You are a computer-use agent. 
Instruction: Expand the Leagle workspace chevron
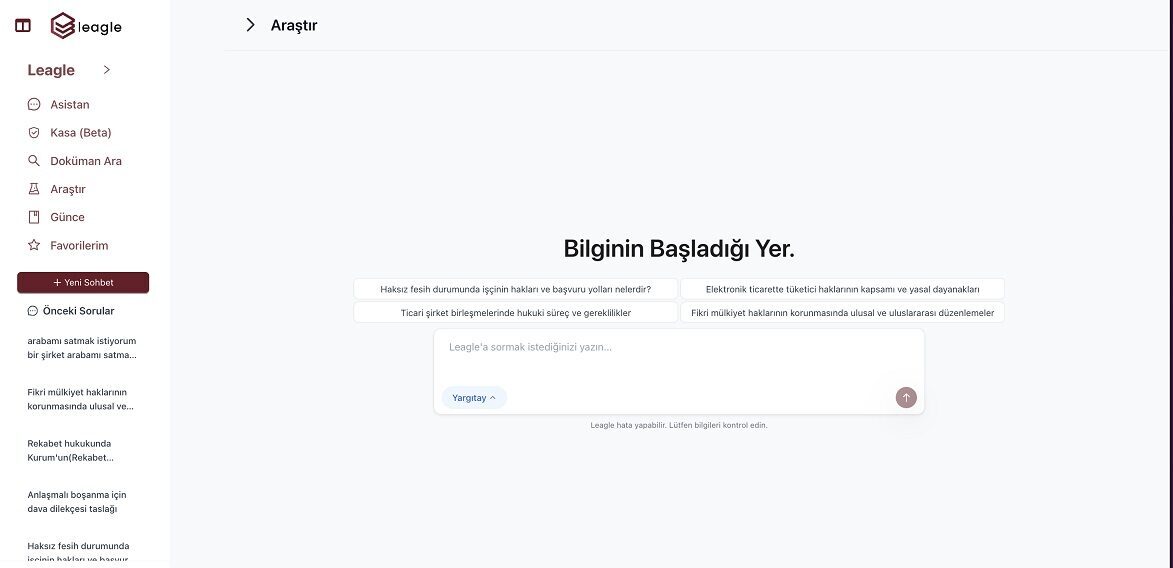(x=107, y=70)
